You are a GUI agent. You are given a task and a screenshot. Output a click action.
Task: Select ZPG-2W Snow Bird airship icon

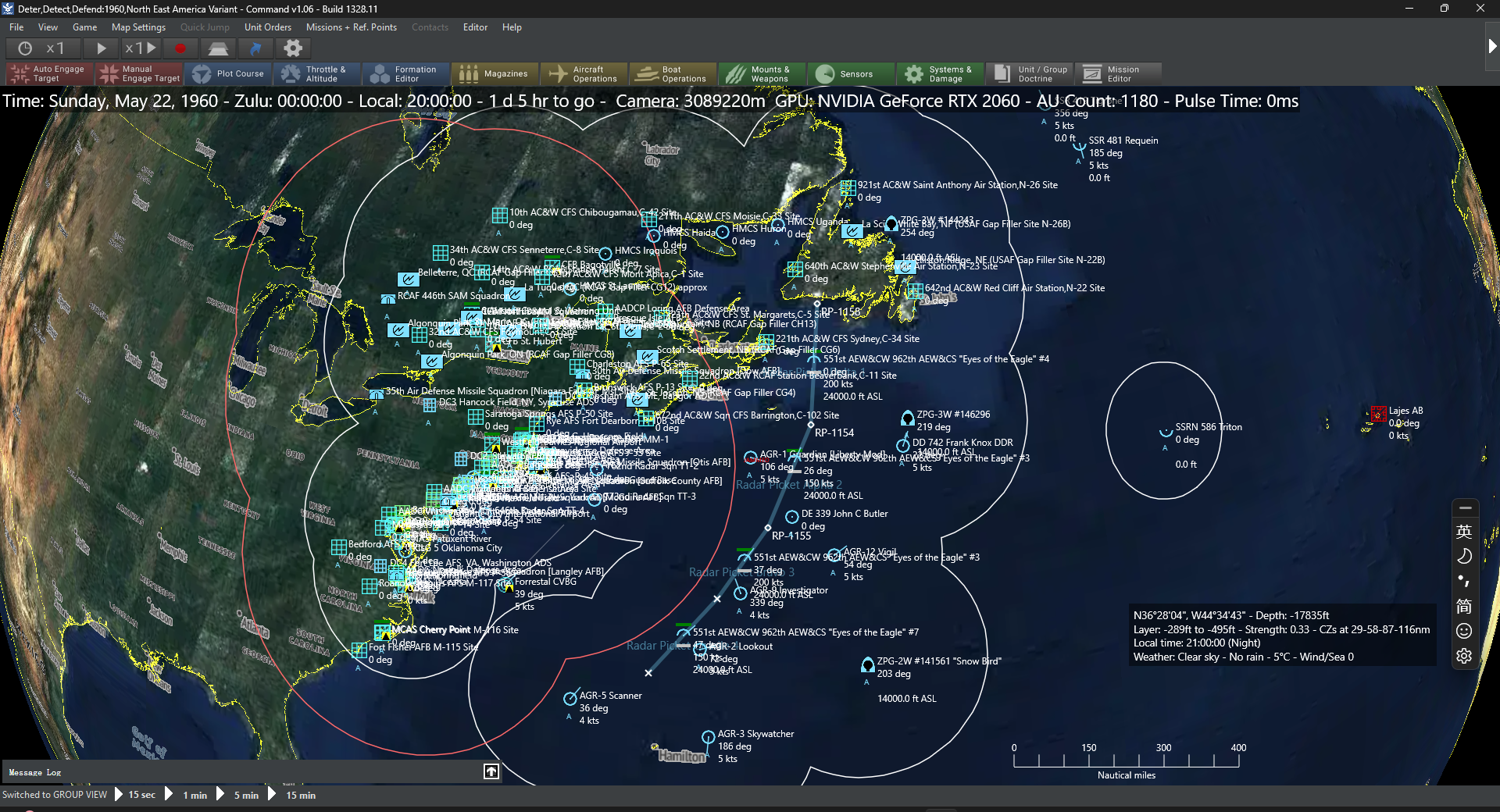click(867, 665)
